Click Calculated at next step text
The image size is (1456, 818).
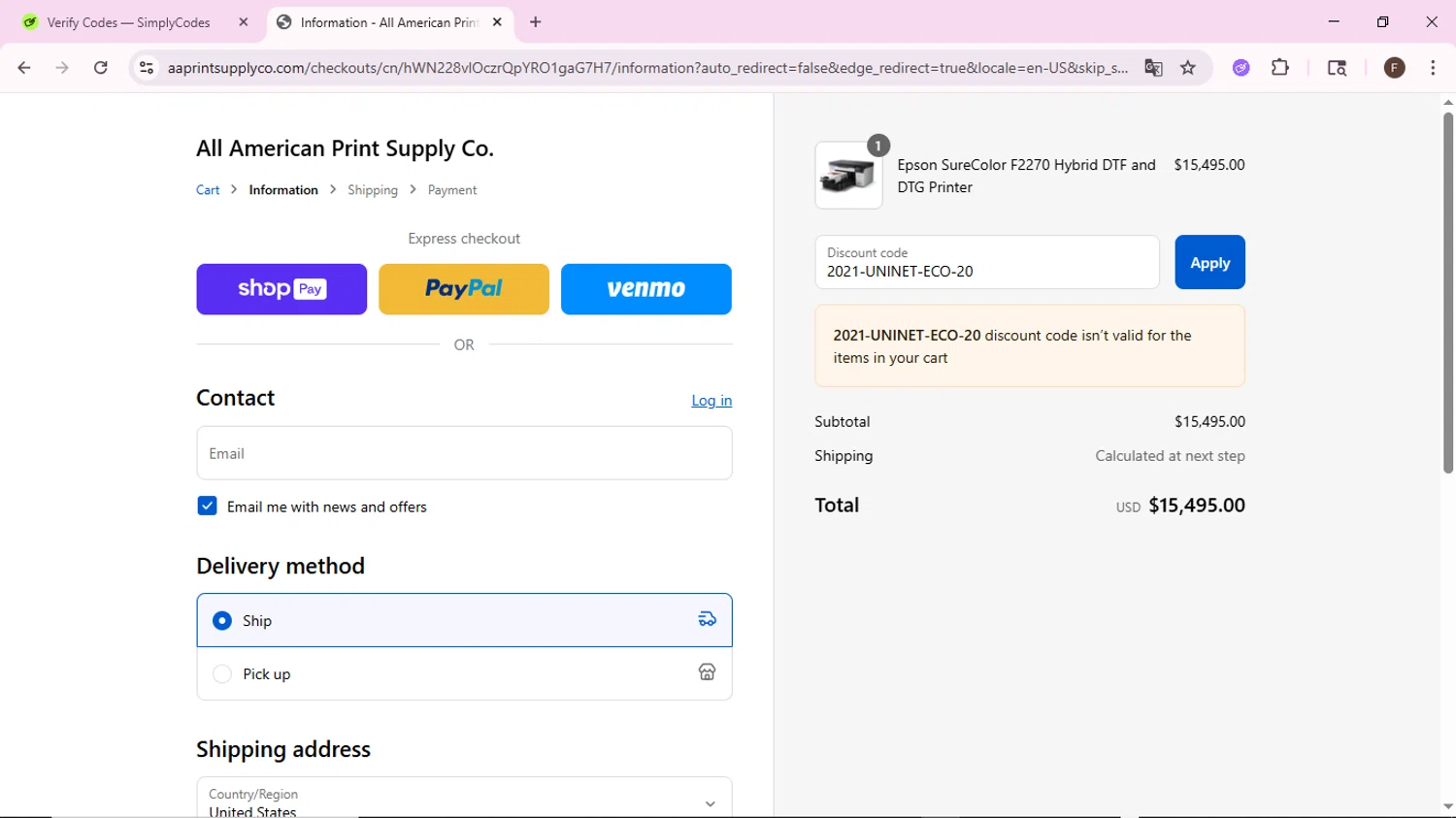1170,456
